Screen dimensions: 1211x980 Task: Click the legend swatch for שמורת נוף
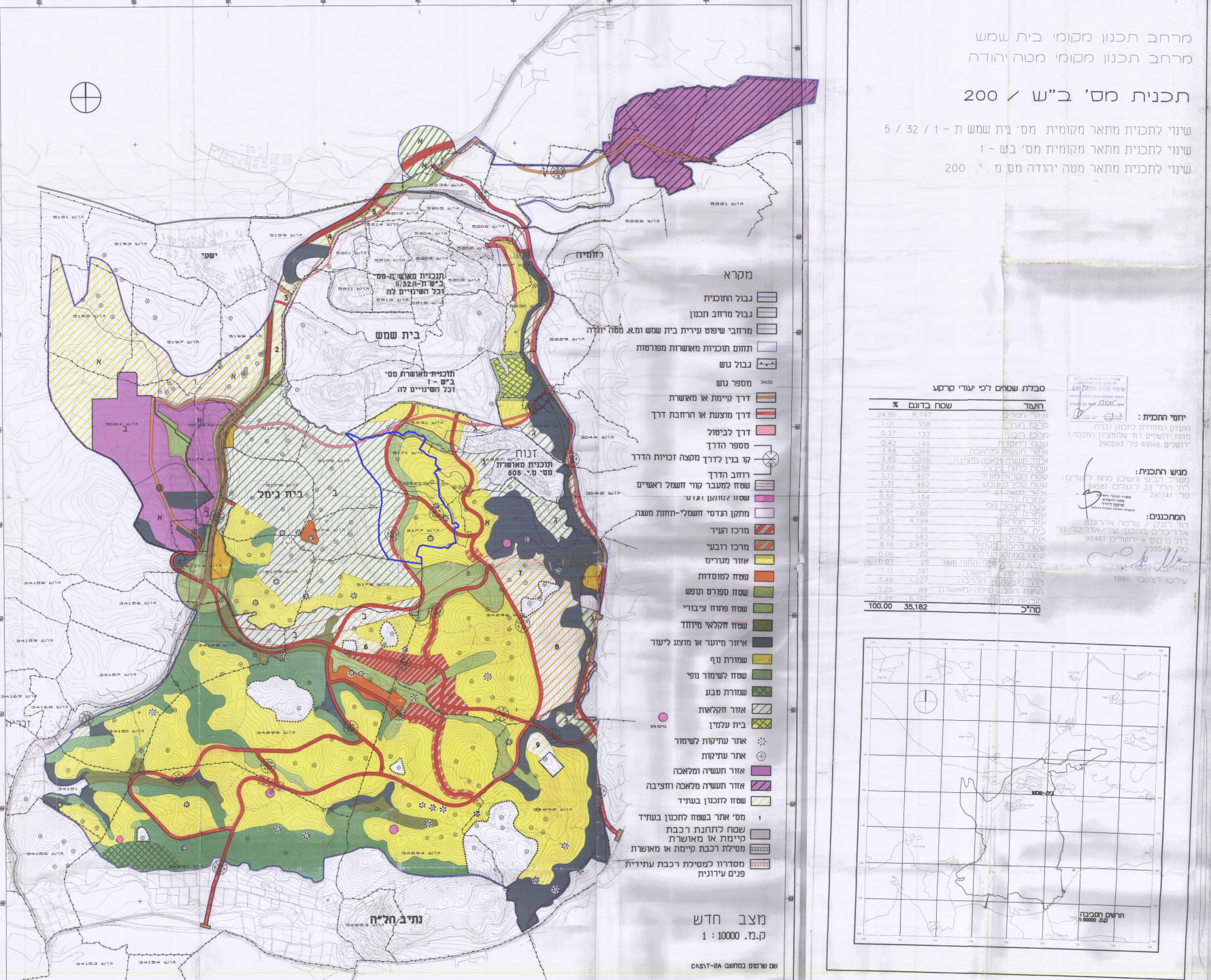pos(763,658)
